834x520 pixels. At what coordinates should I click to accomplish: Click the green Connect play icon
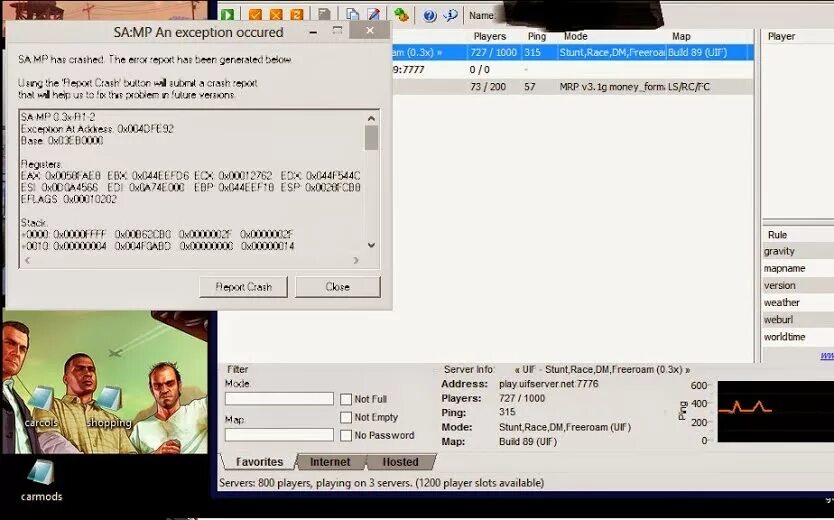coord(228,15)
